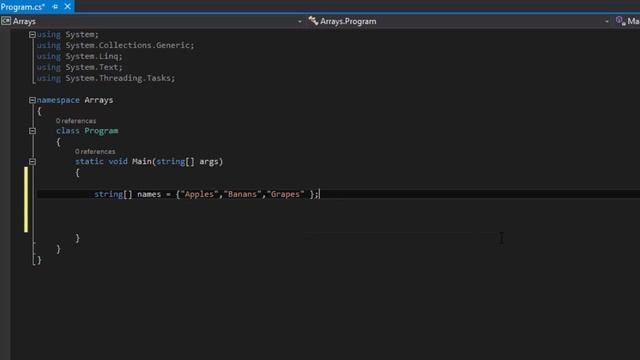This screenshot has height=360, width=640.
Task: Click 'Main' method name
Action: 142,162
